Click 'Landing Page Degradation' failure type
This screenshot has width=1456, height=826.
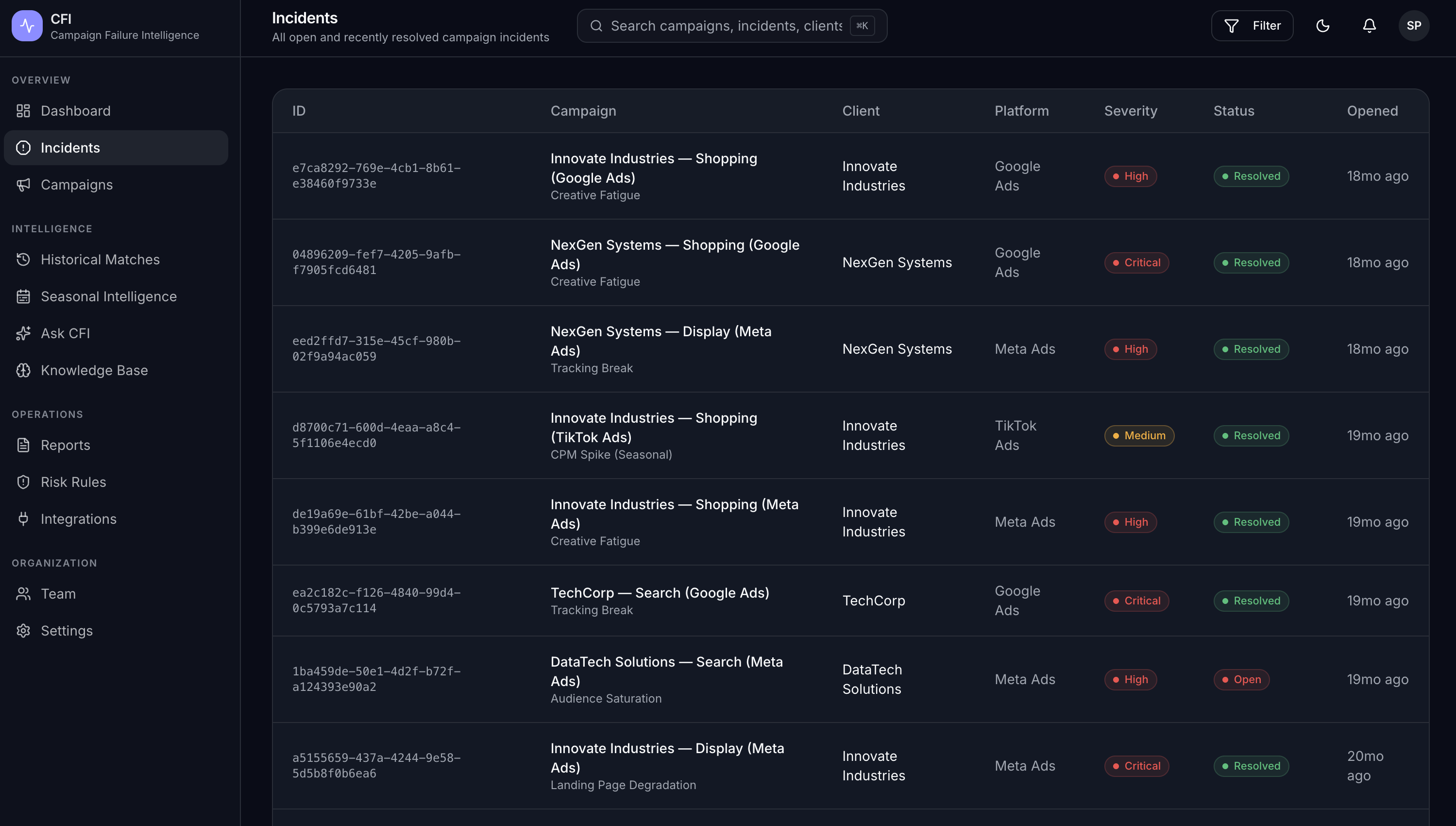tap(623, 785)
